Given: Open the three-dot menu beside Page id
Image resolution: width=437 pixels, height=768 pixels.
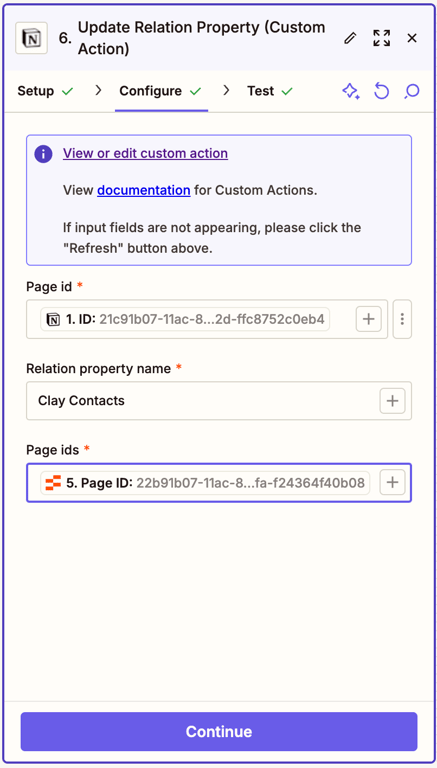Looking at the screenshot, I should 402,319.
